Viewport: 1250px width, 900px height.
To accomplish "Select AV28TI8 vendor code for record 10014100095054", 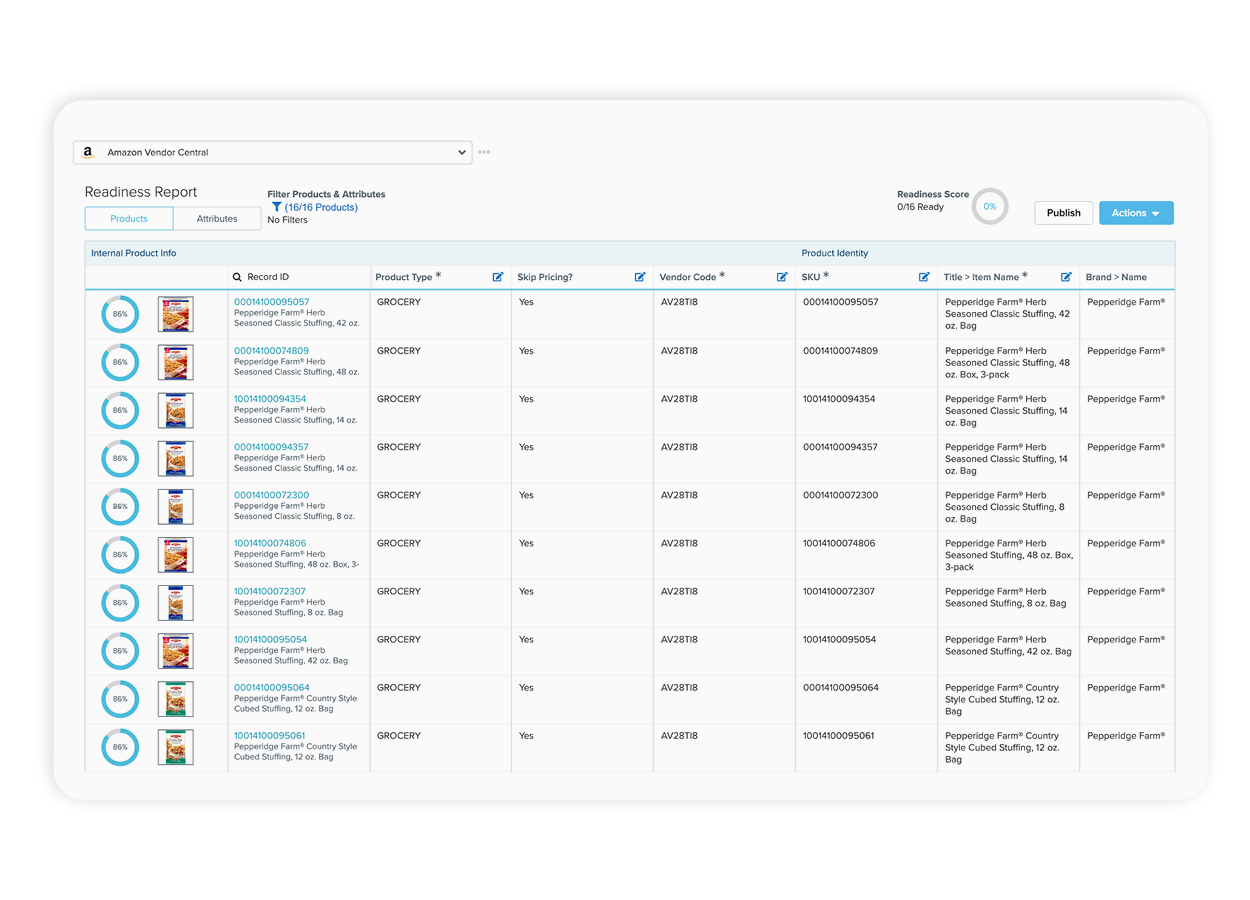I will (x=724, y=651).
